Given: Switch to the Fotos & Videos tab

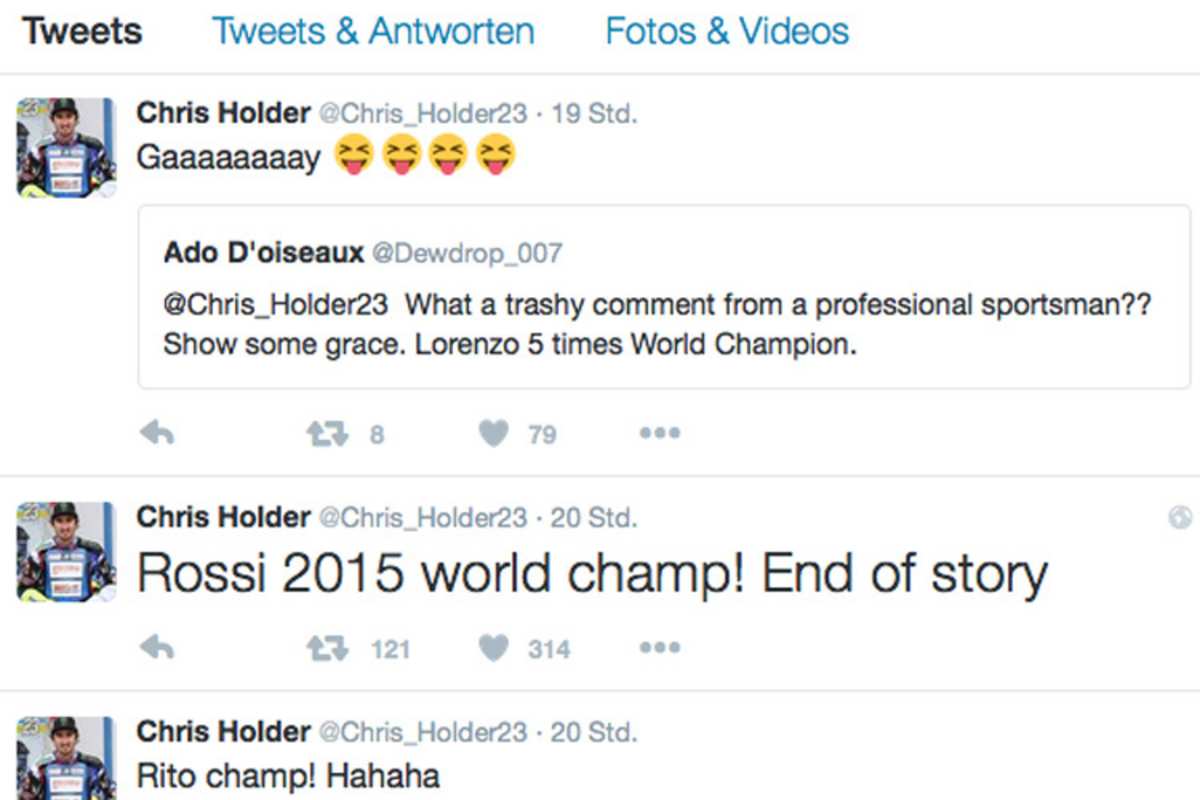Looking at the screenshot, I should point(725,31).
